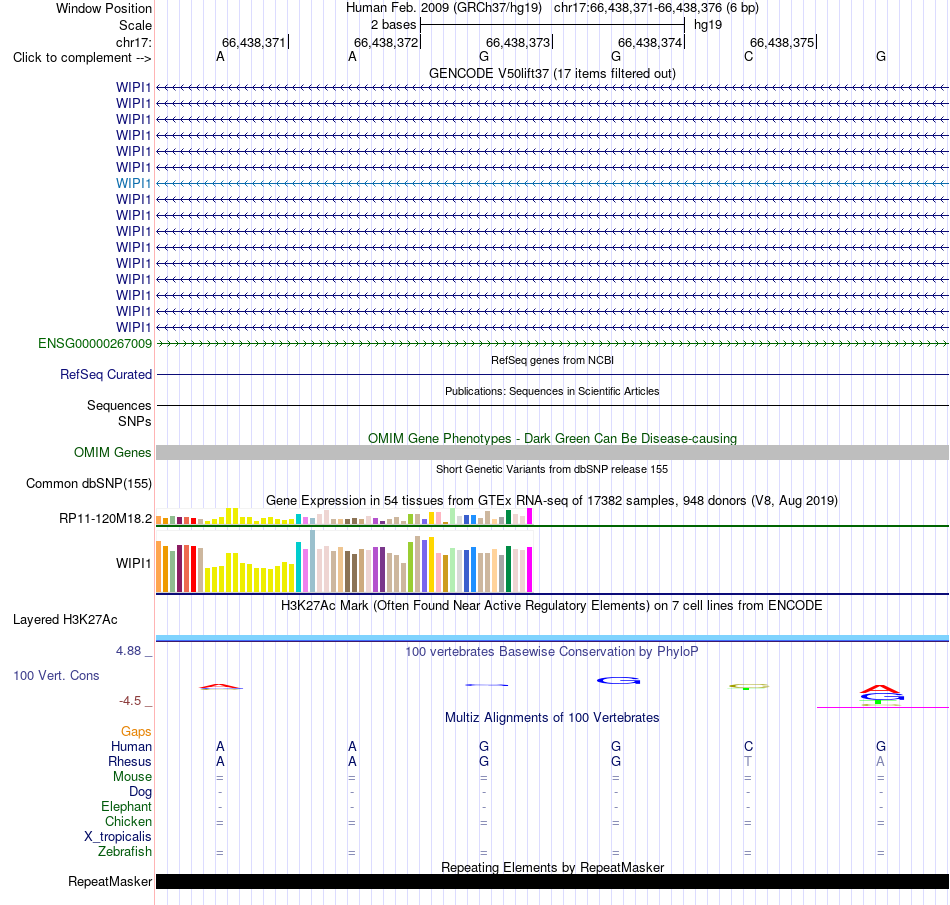The image size is (950, 905).
Task: Click the 'Mouse' alignment row label
Action: coord(132,777)
